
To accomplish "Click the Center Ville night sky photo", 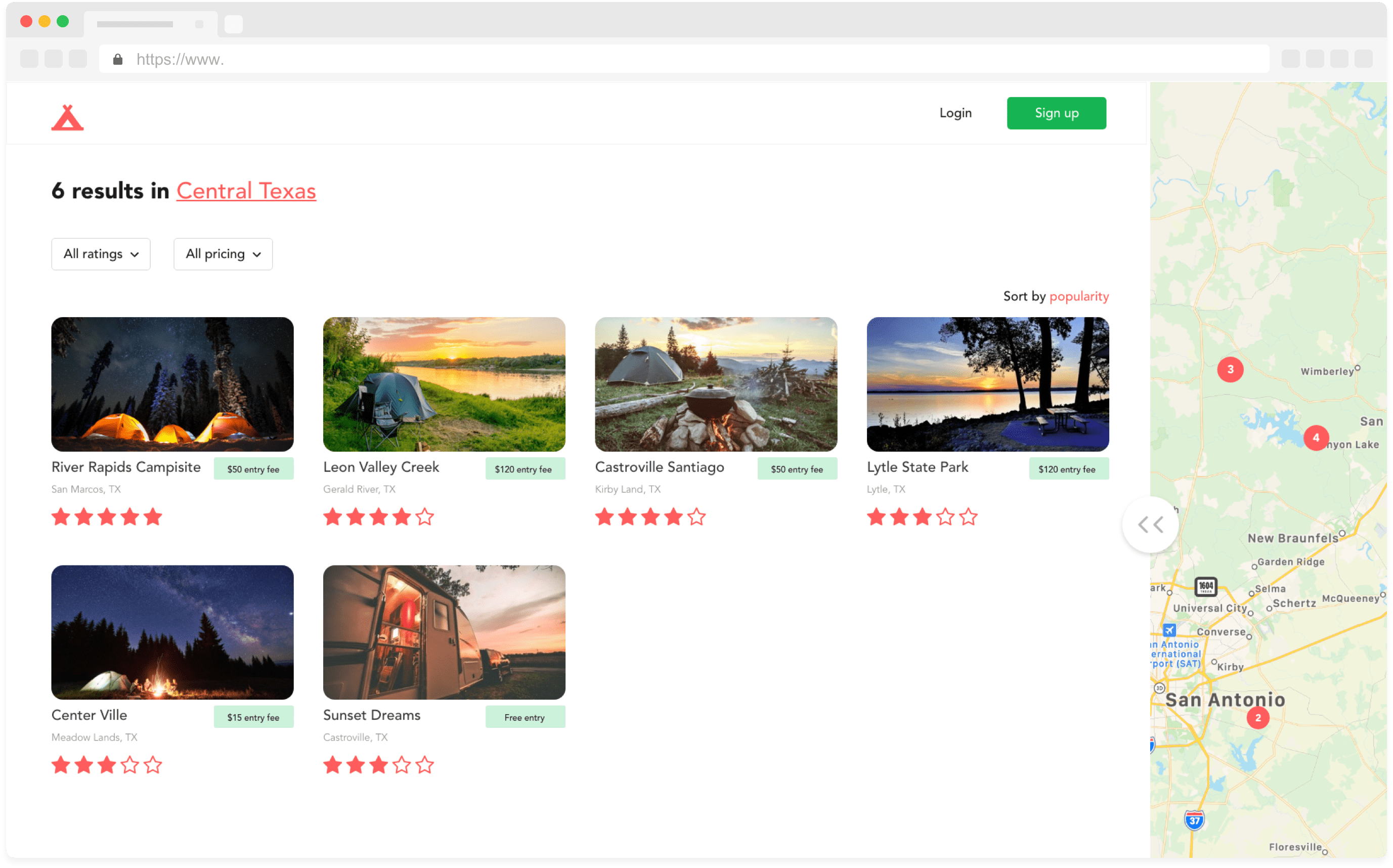I will [x=172, y=632].
